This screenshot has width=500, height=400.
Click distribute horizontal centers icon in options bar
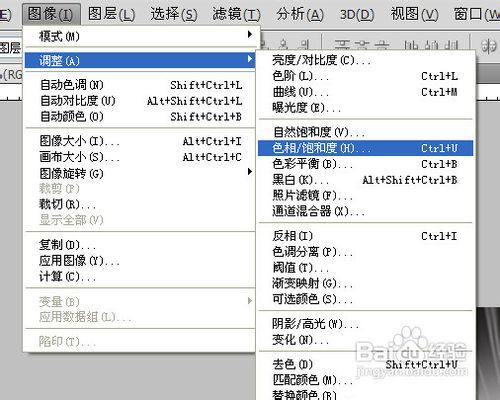(431, 45)
